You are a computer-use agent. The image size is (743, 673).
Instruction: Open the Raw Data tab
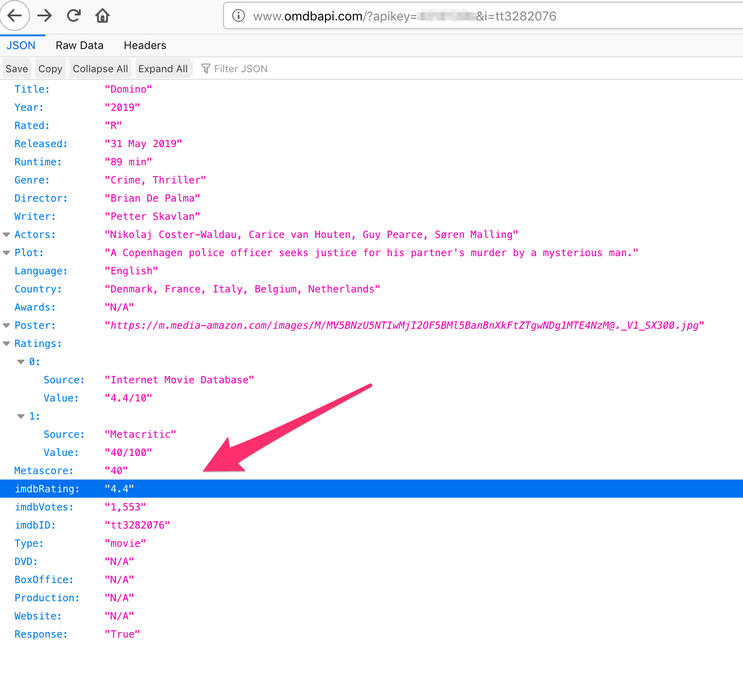click(80, 45)
